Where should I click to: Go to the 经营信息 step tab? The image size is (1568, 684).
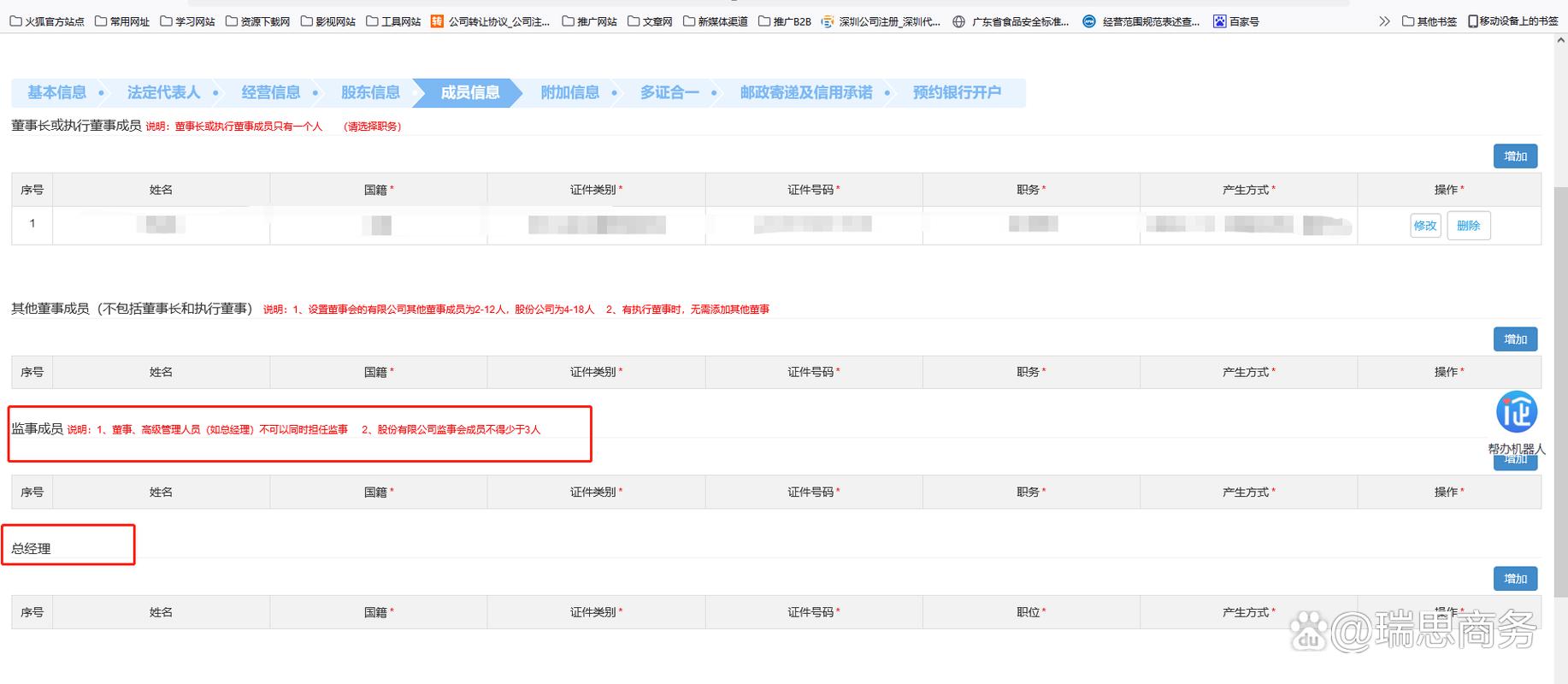pyautogui.click(x=271, y=92)
